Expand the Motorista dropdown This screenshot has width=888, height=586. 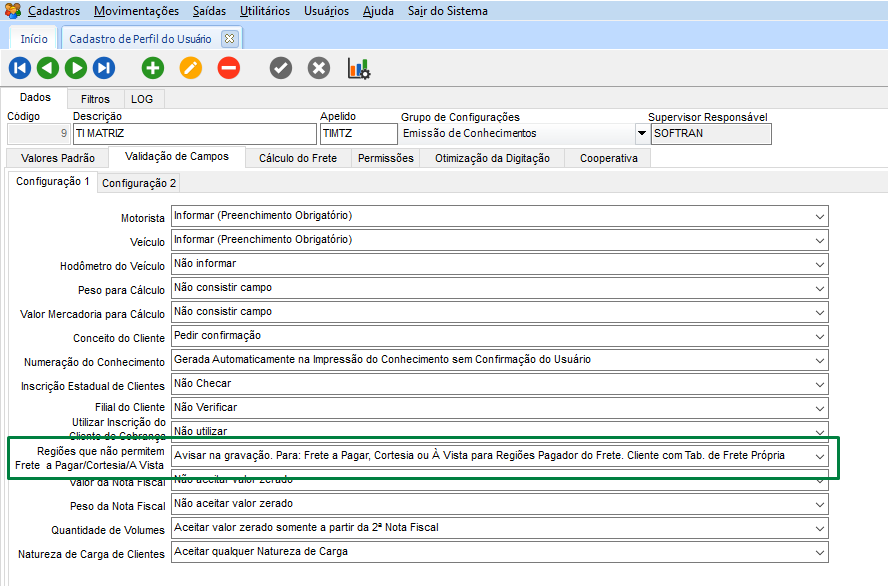820,216
